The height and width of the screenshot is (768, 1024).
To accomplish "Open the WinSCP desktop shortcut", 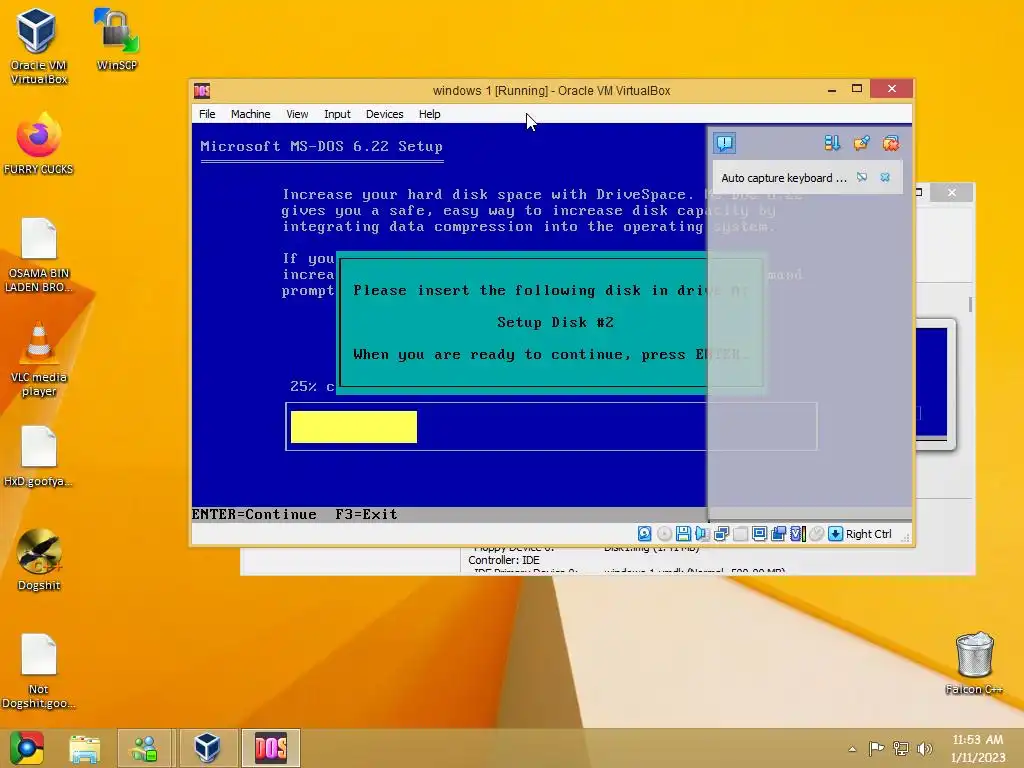I will 117,39.
